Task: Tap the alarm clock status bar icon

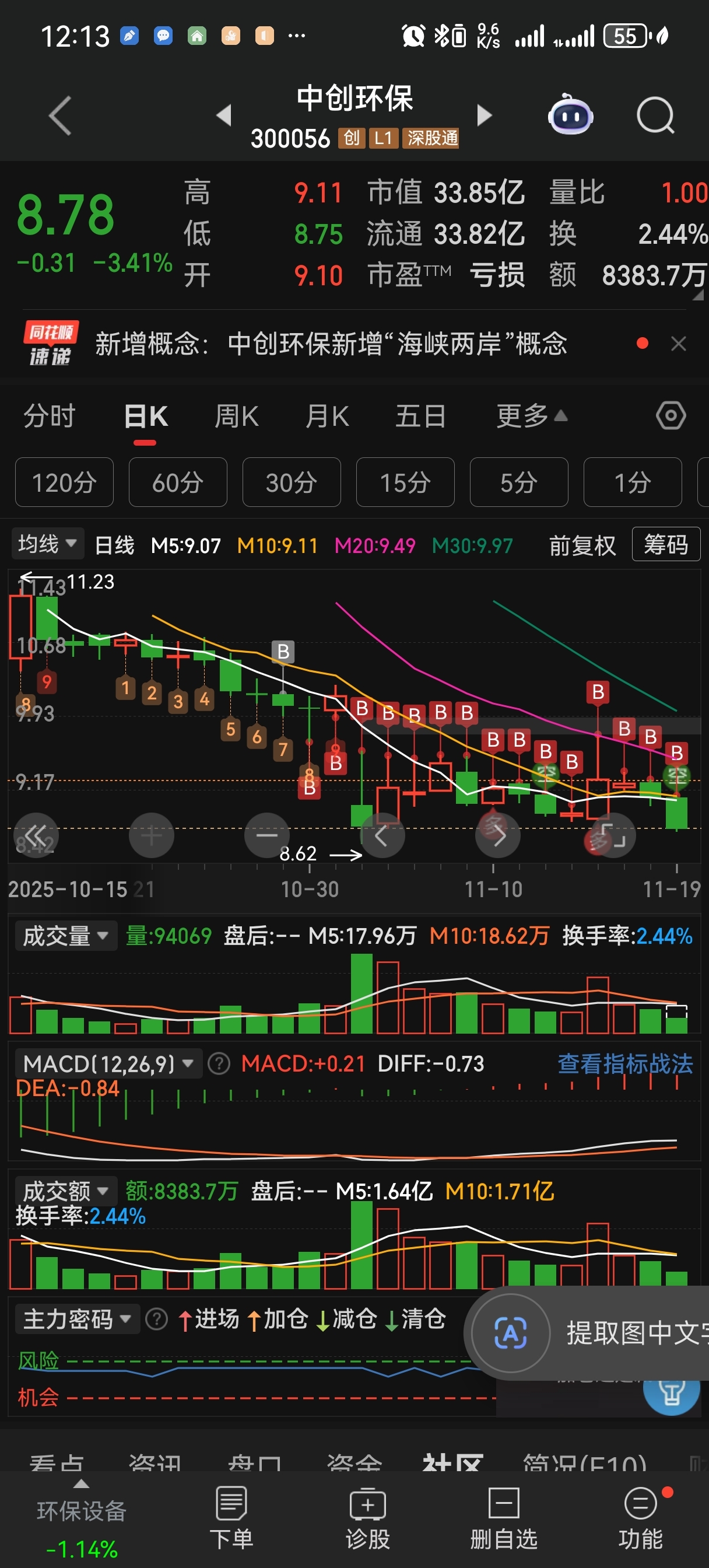Action: coord(413,36)
